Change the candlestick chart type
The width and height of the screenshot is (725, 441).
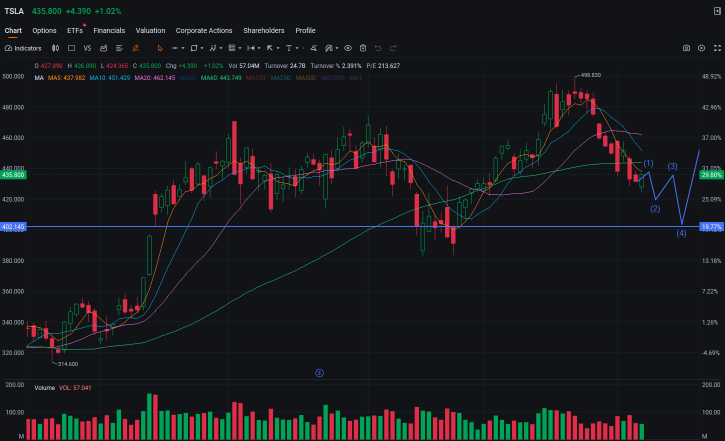(x=55, y=48)
